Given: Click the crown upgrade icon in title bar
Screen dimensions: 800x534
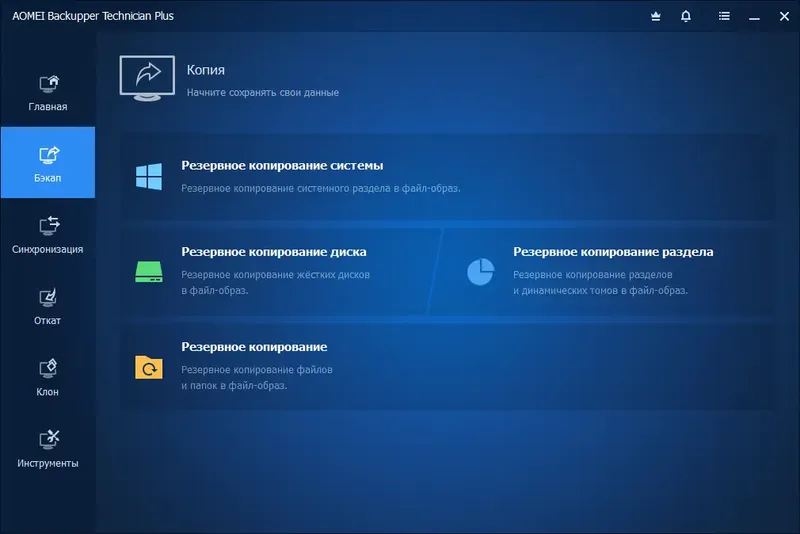Looking at the screenshot, I should tap(656, 16).
